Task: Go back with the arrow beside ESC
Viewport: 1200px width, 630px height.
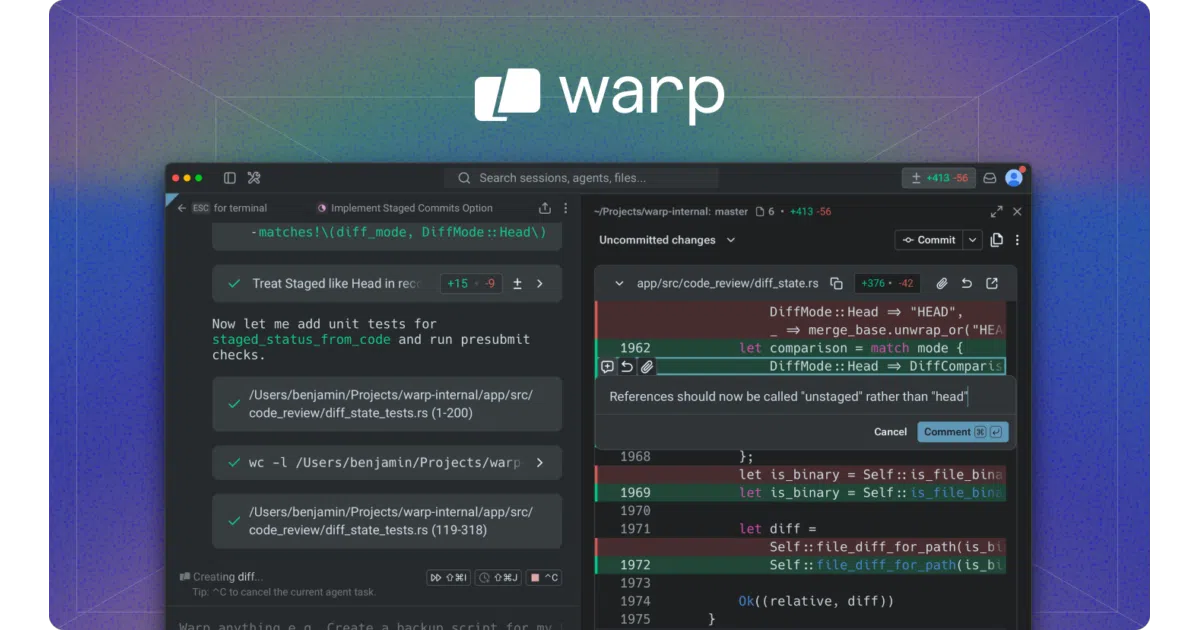Action: [x=181, y=208]
